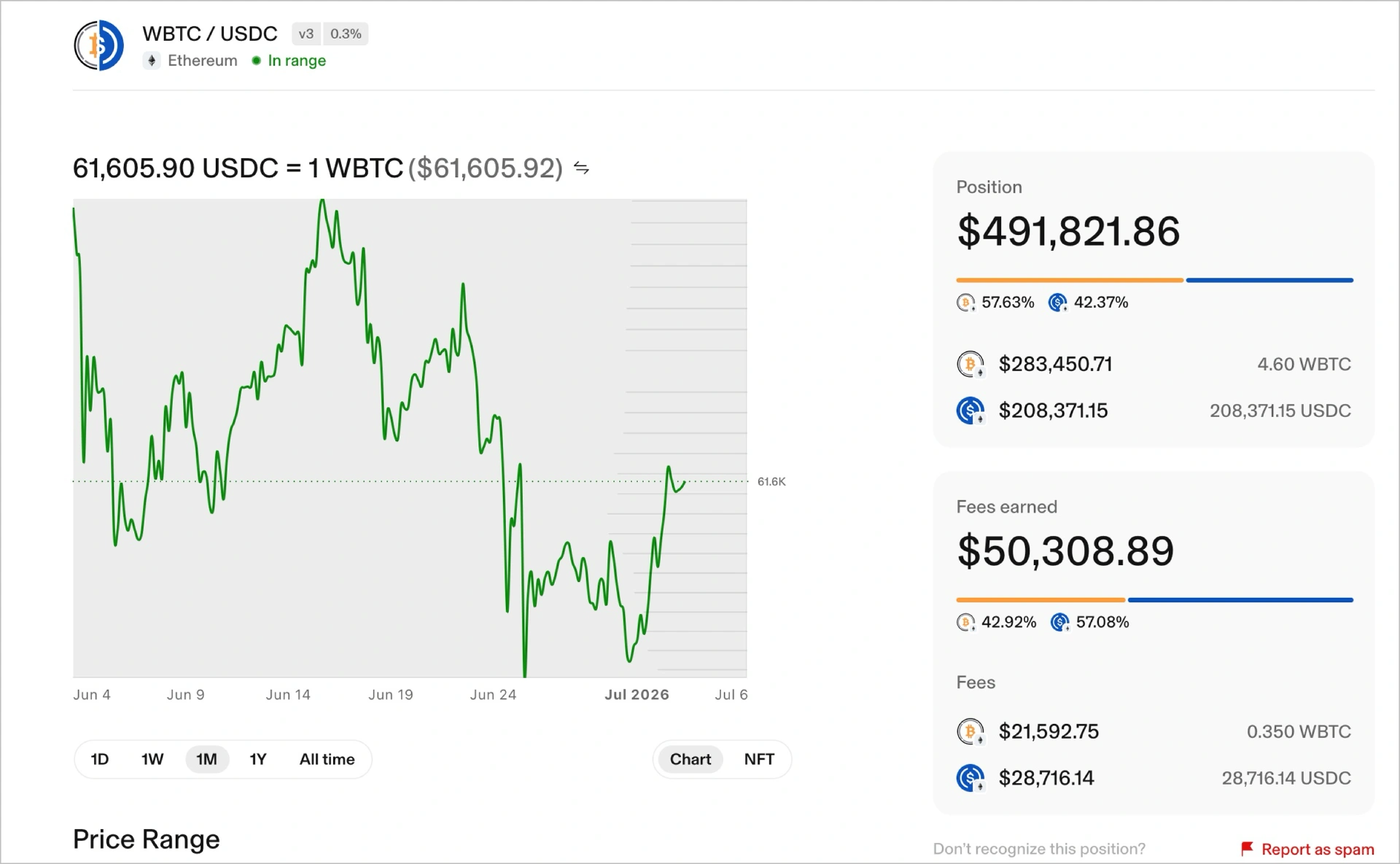
Task: Select the 1W time range
Action: coord(152,759)
